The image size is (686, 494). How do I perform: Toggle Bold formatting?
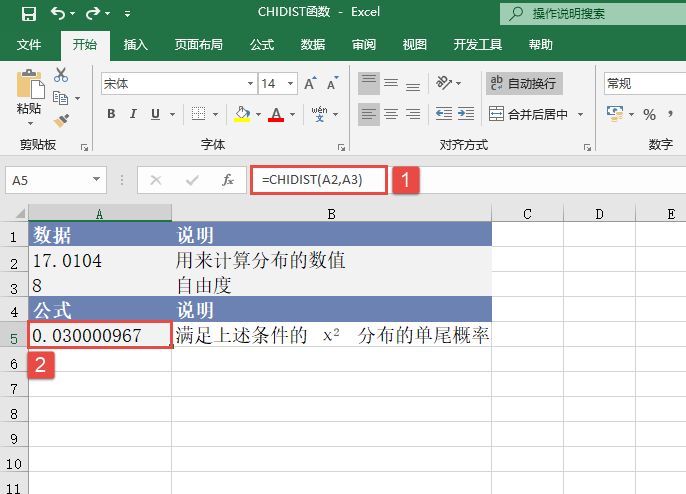(x=112, y=114)
